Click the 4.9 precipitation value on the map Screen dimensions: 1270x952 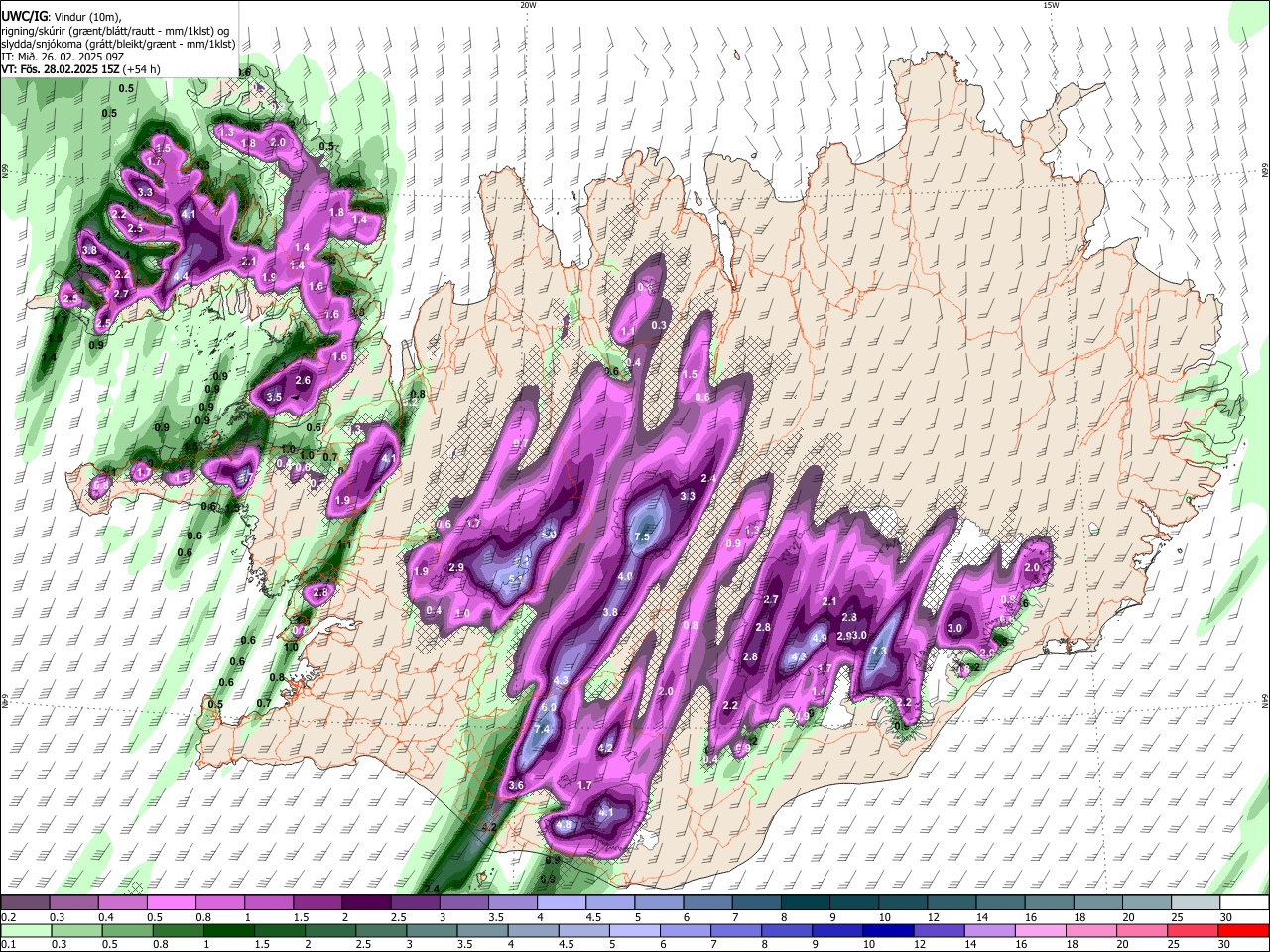pos(820,638)
